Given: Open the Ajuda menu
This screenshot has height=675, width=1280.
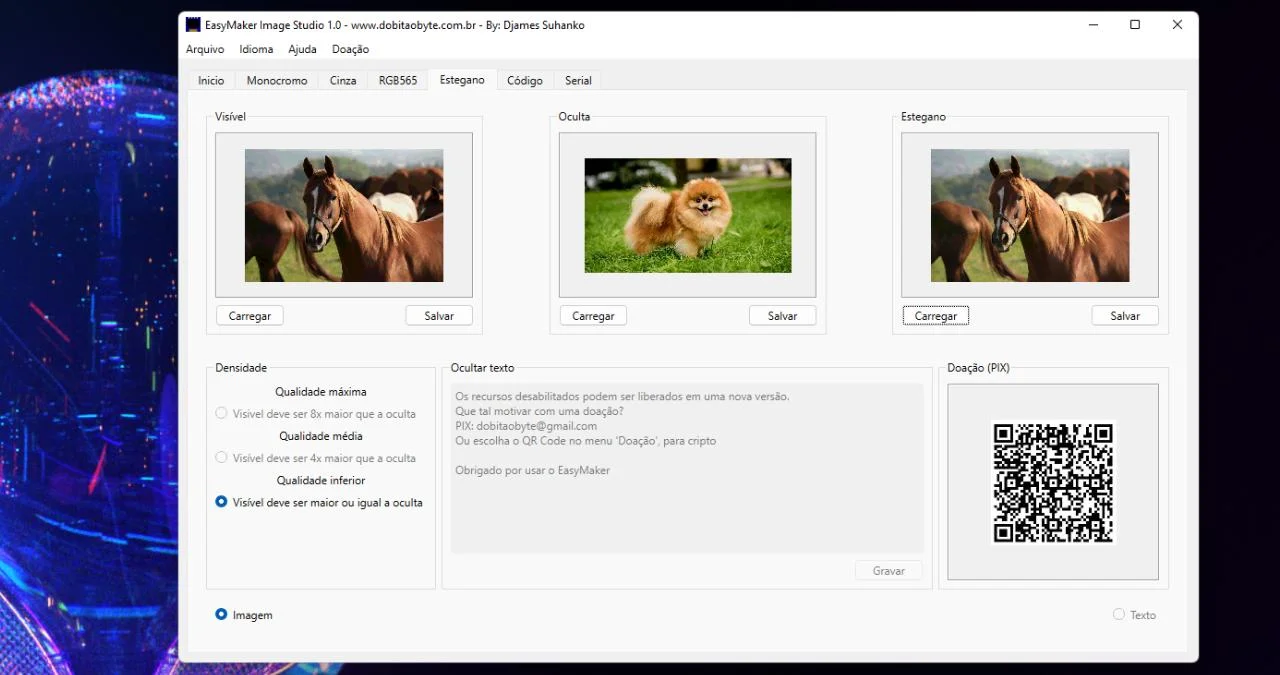Looking at the screenshot, I should click(x=302, y=49).
